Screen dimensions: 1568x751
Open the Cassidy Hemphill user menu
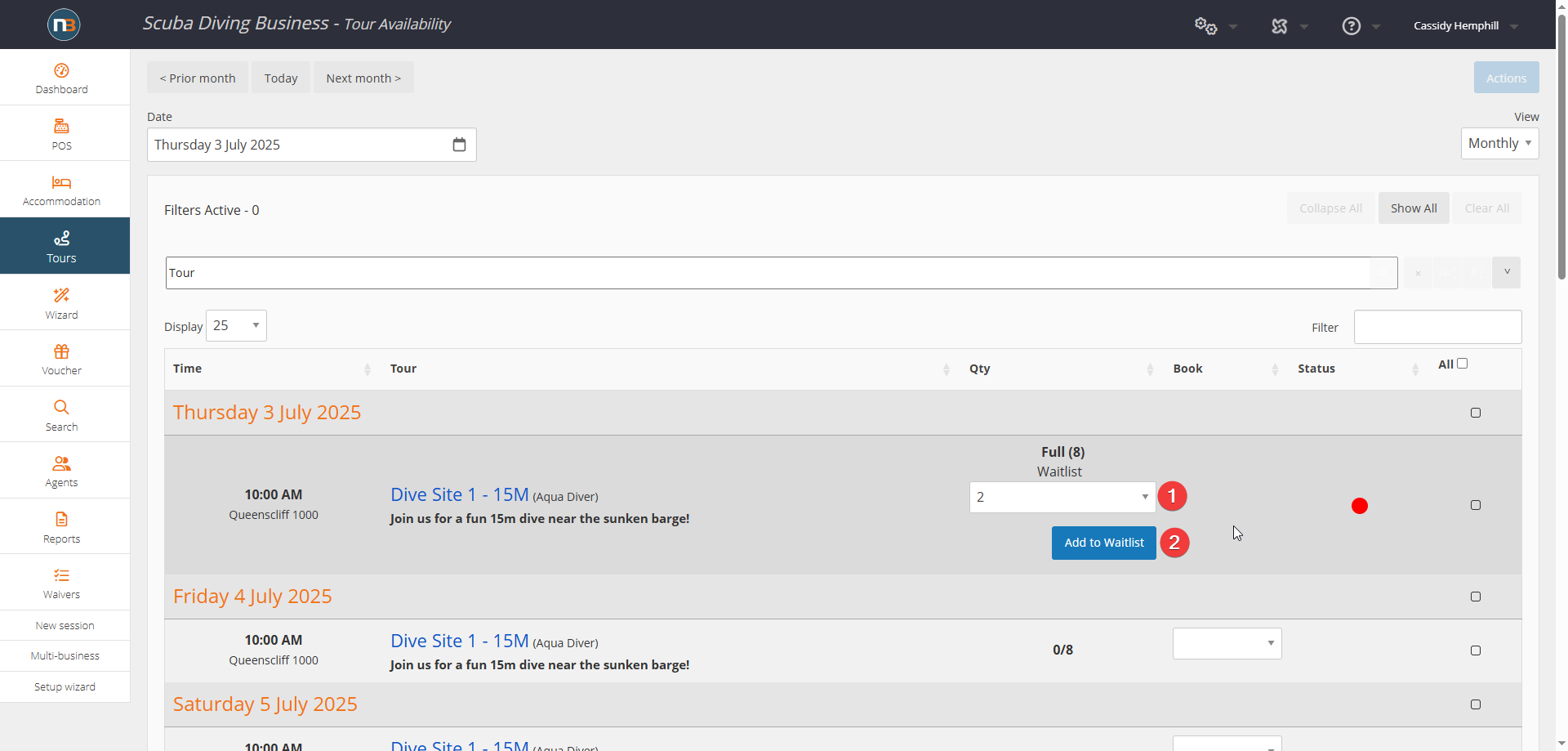click(1465, 25)
